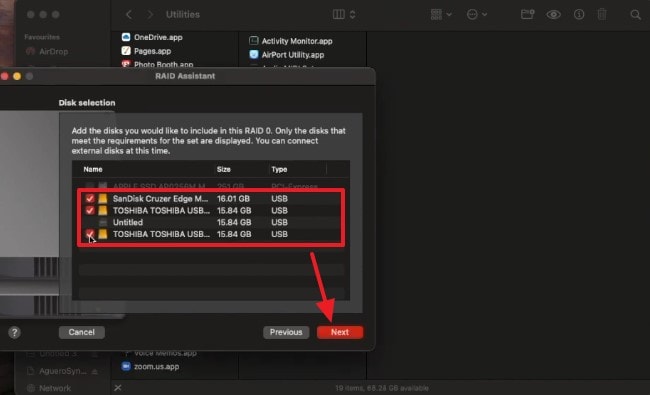Click the Activity Monitor app icon
This screenshot has height=395, width=650.
click(254, 41)
